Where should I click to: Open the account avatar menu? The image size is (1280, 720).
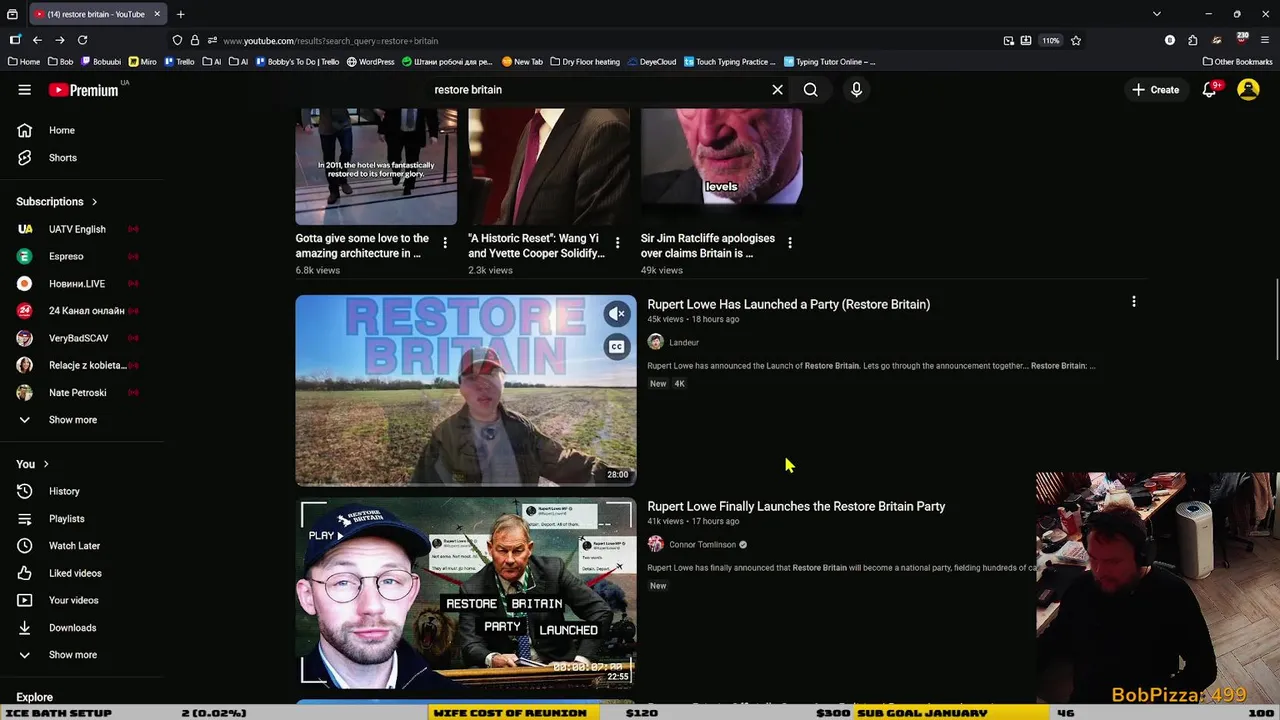coord(1248,90)
